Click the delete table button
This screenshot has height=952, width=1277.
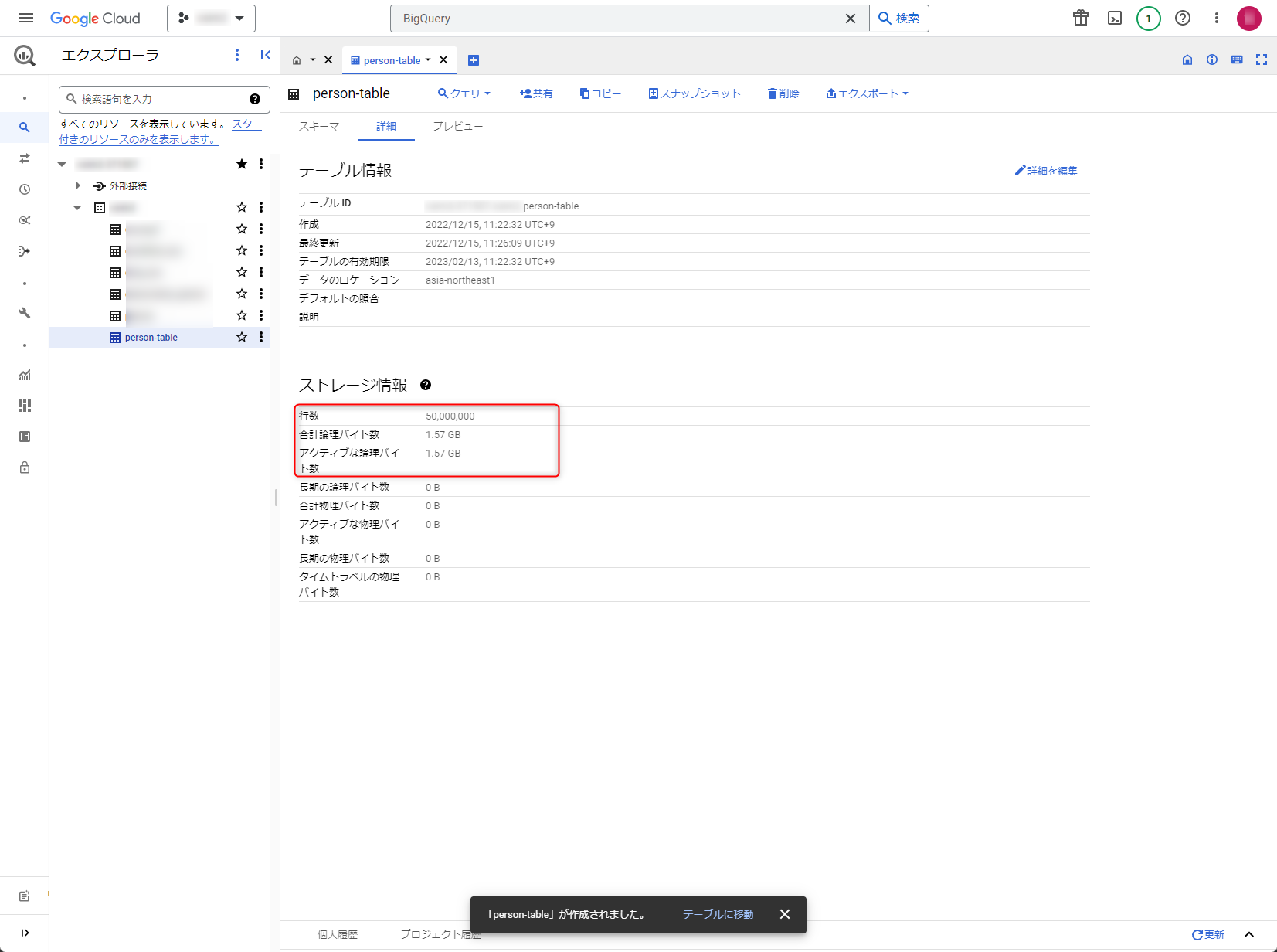tap(783, 93)
